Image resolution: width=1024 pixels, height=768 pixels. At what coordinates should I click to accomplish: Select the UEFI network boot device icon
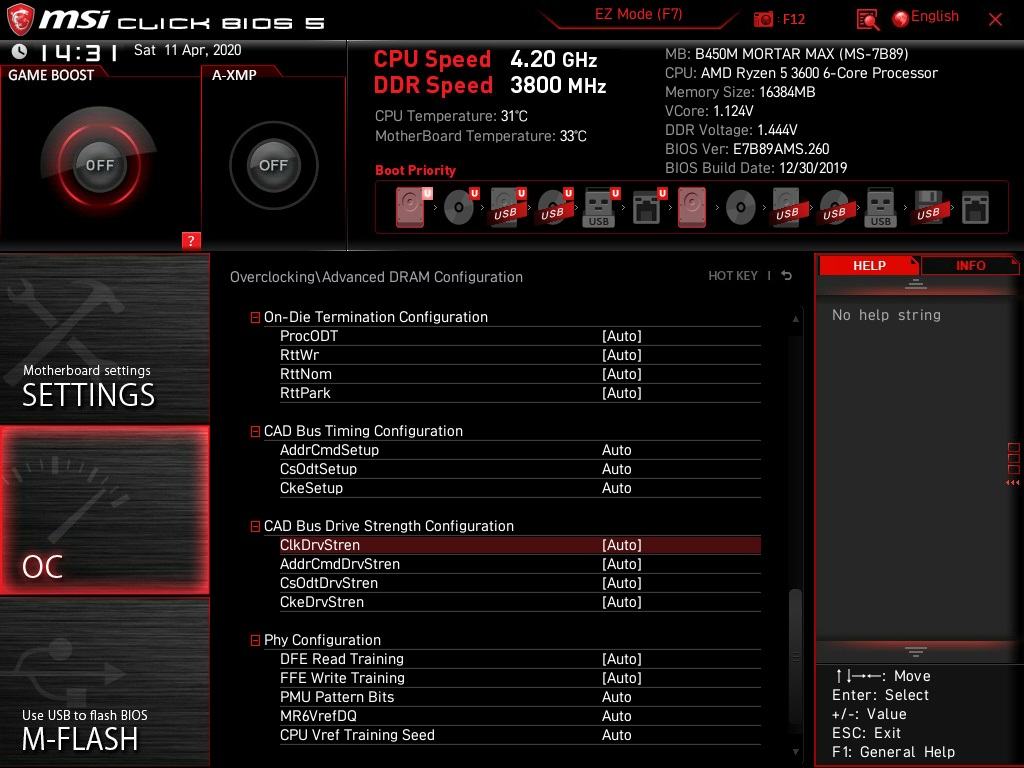[x=649, y=208]
